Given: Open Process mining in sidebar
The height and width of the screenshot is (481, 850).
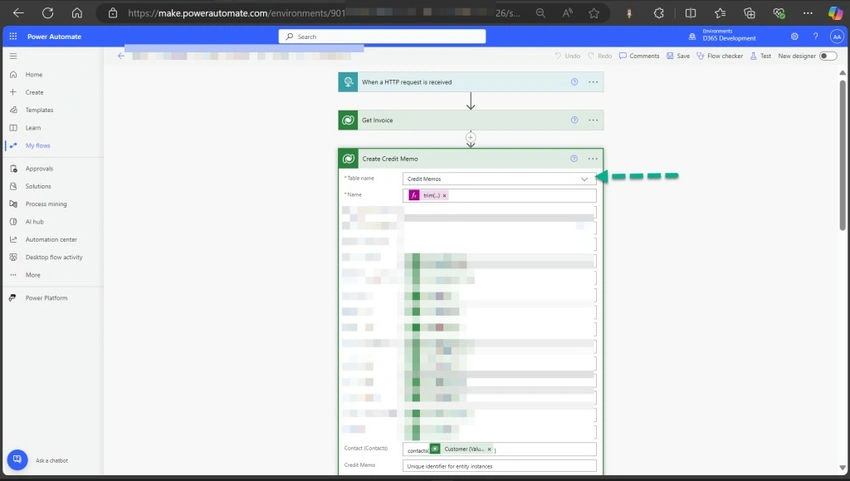Looking at the screenshot, I should [x=46, y=204].
